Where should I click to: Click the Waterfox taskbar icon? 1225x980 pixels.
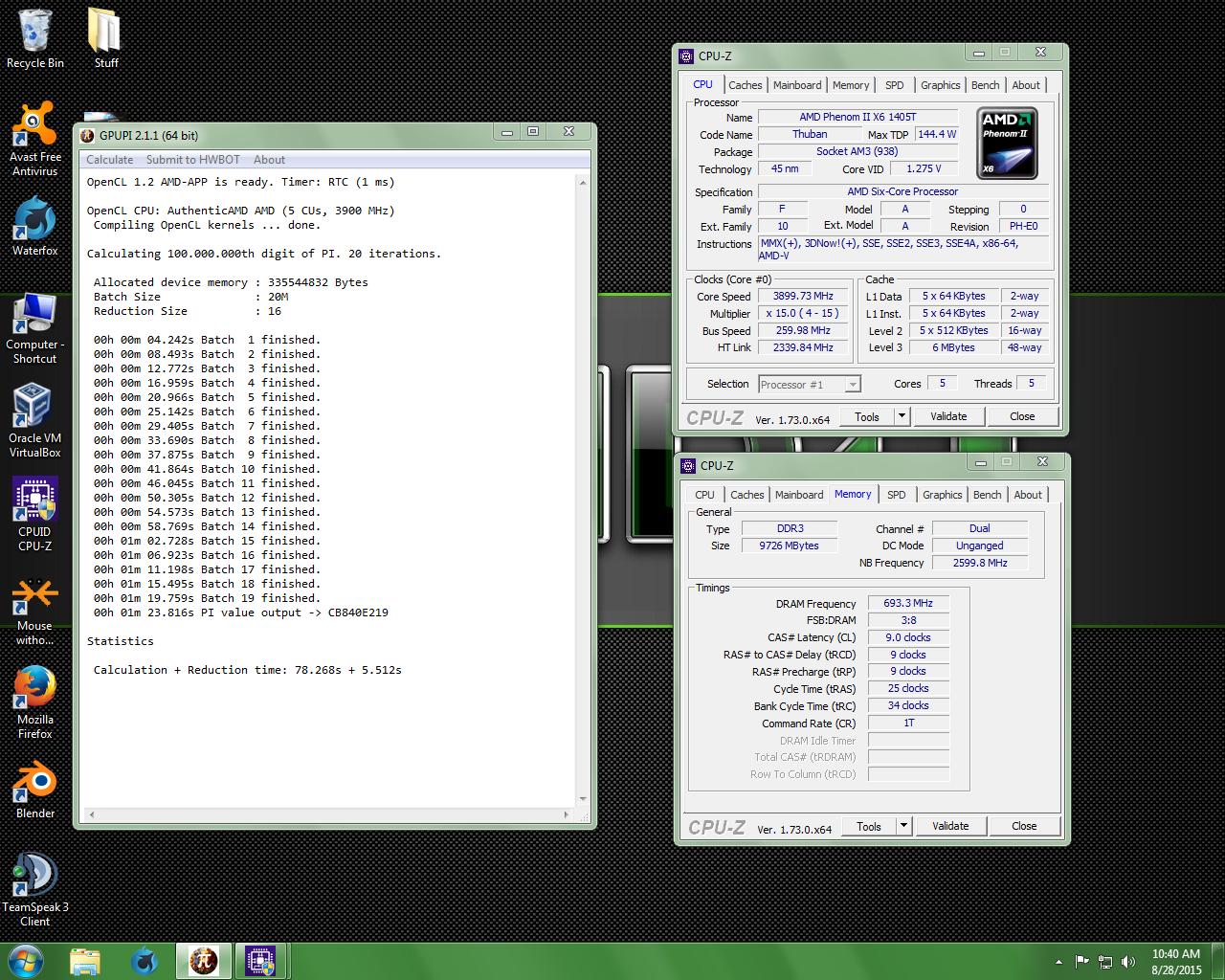144,961
